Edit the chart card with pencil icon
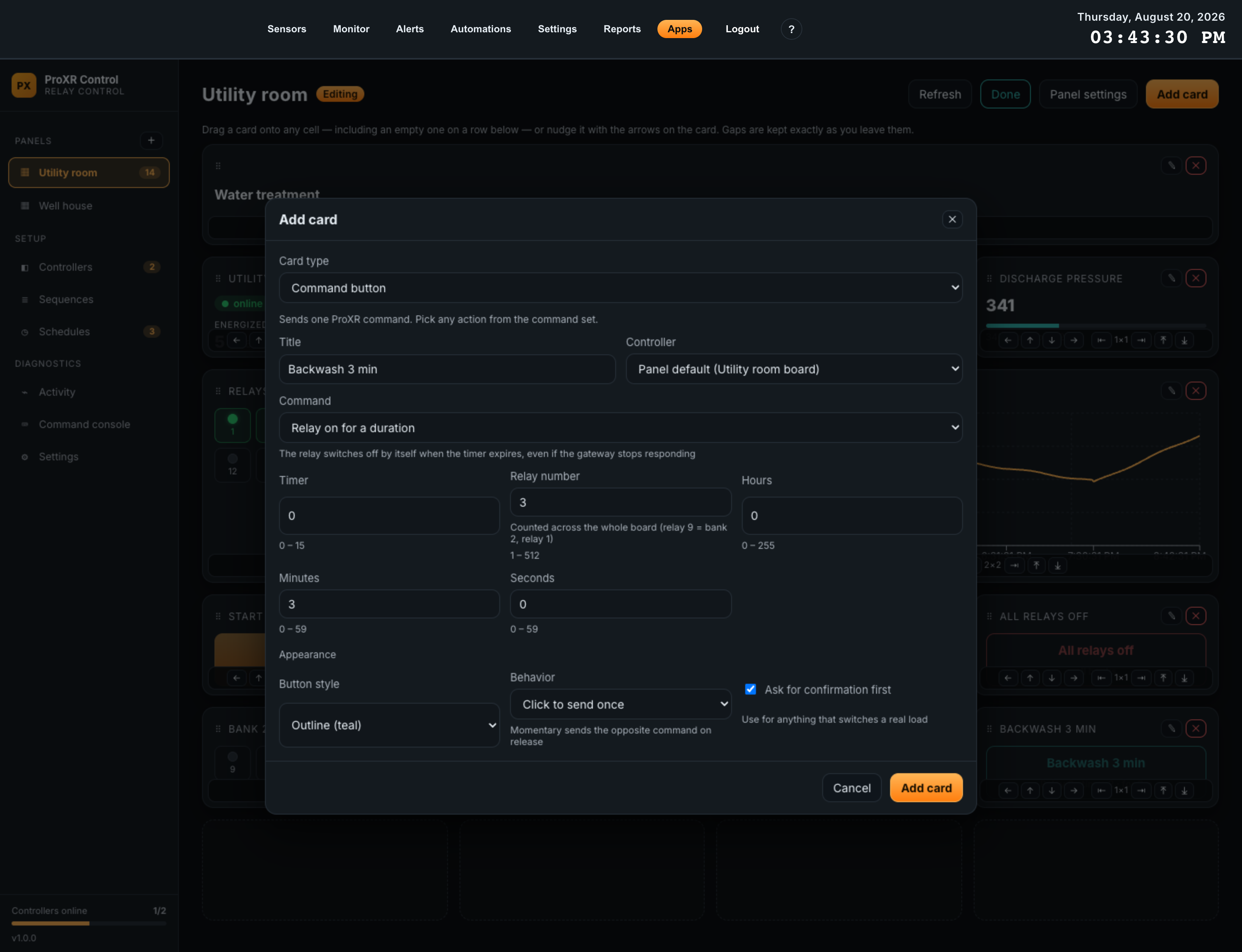The image size is (1242, 952). tap(1172, 390)
